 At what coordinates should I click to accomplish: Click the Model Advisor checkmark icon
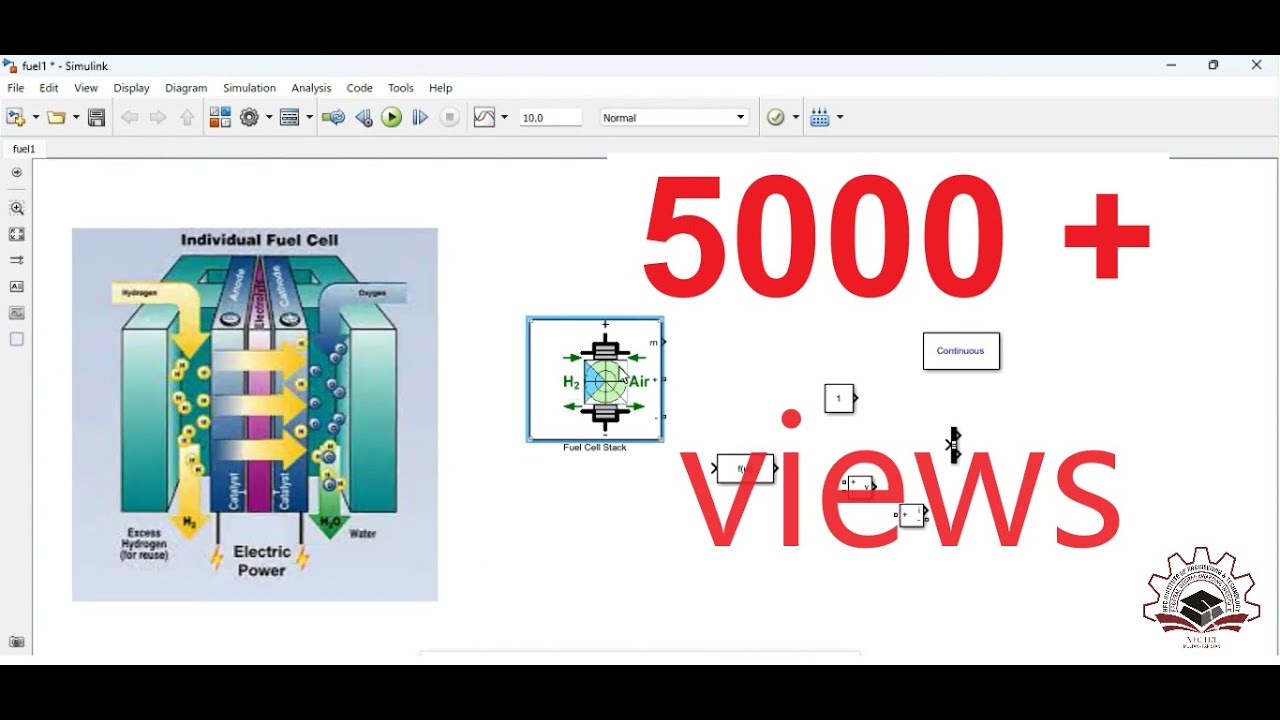[776, 118]
